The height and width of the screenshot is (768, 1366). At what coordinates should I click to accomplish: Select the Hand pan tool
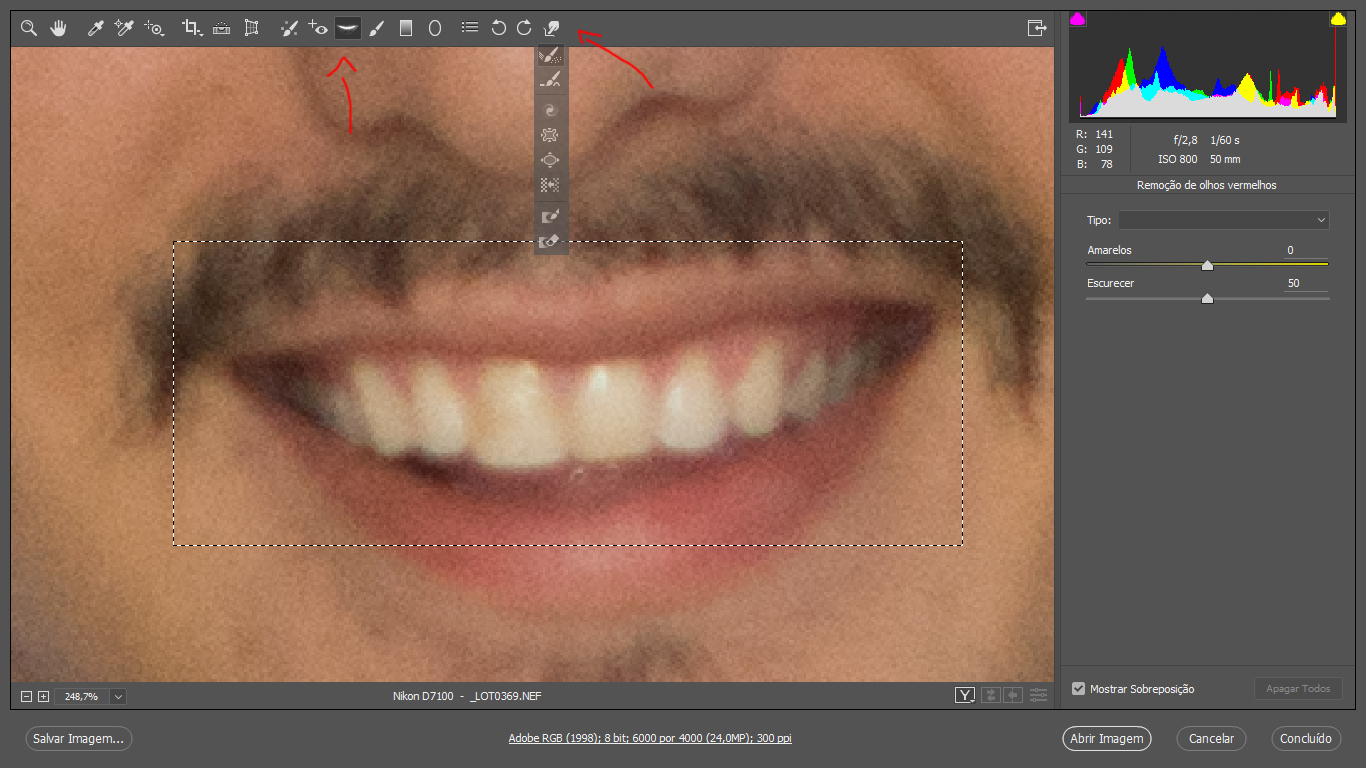click(58, 28)
